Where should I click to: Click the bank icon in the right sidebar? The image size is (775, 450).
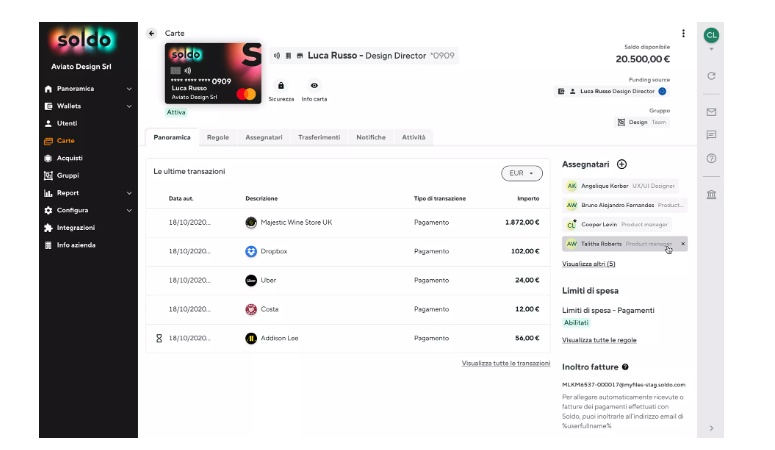pyautogui.click(x=711, y=193)
